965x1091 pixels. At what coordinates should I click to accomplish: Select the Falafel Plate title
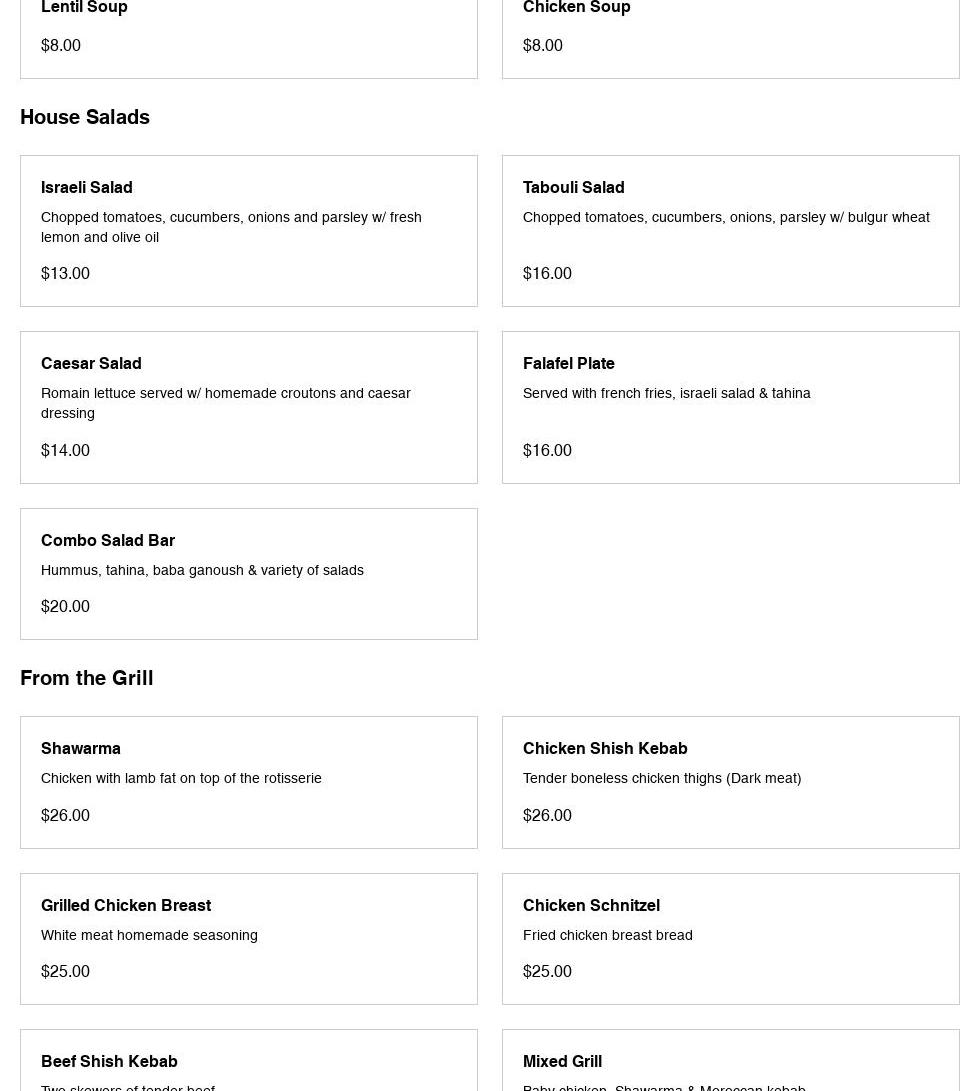(569, 363)
